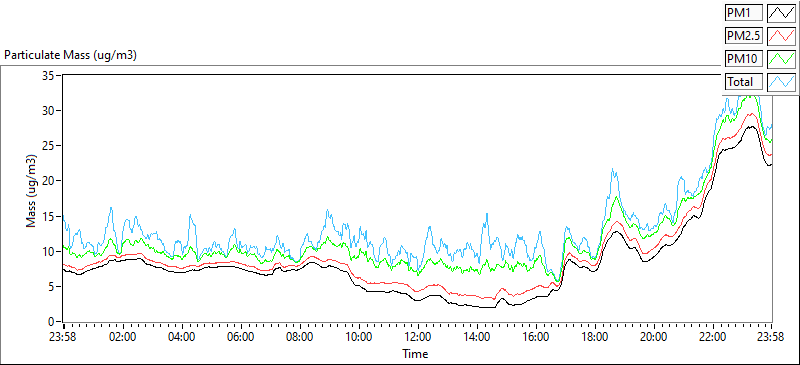The image size is (800, 365).
Task: Click the ending 23:58 x-axis label
Action: pos(771,337)
